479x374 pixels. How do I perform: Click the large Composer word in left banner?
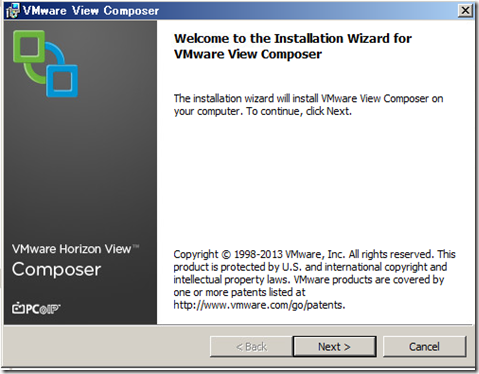(x=56, y=269)
